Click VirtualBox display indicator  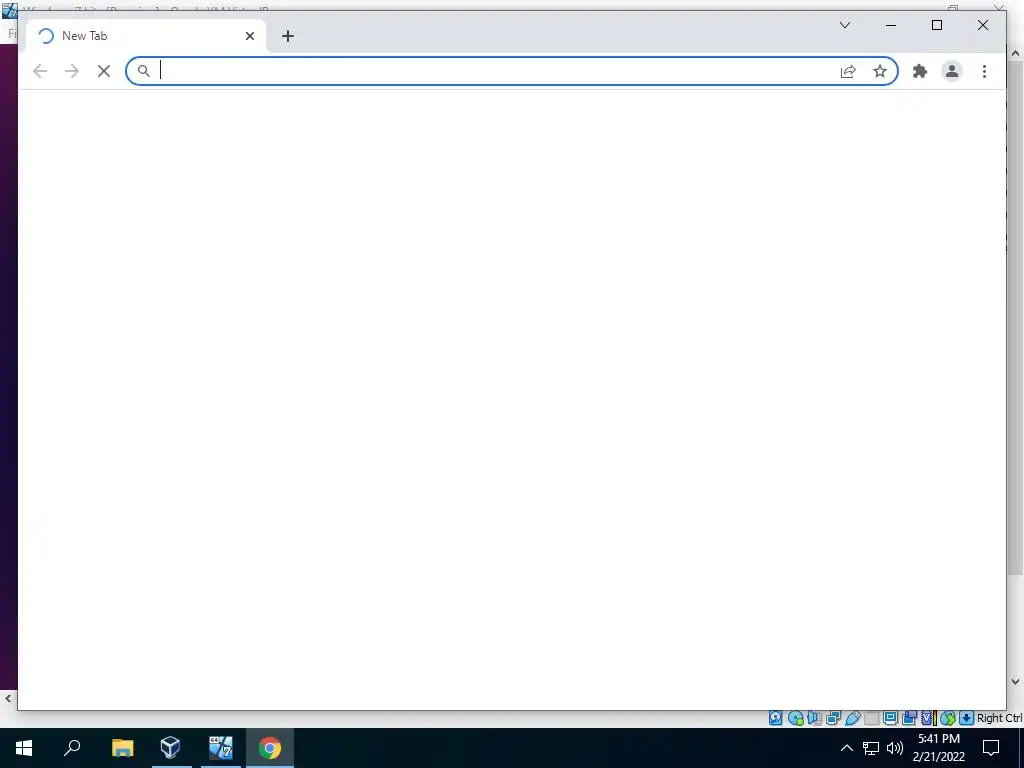pyautogui.click(x=890, y=718)
